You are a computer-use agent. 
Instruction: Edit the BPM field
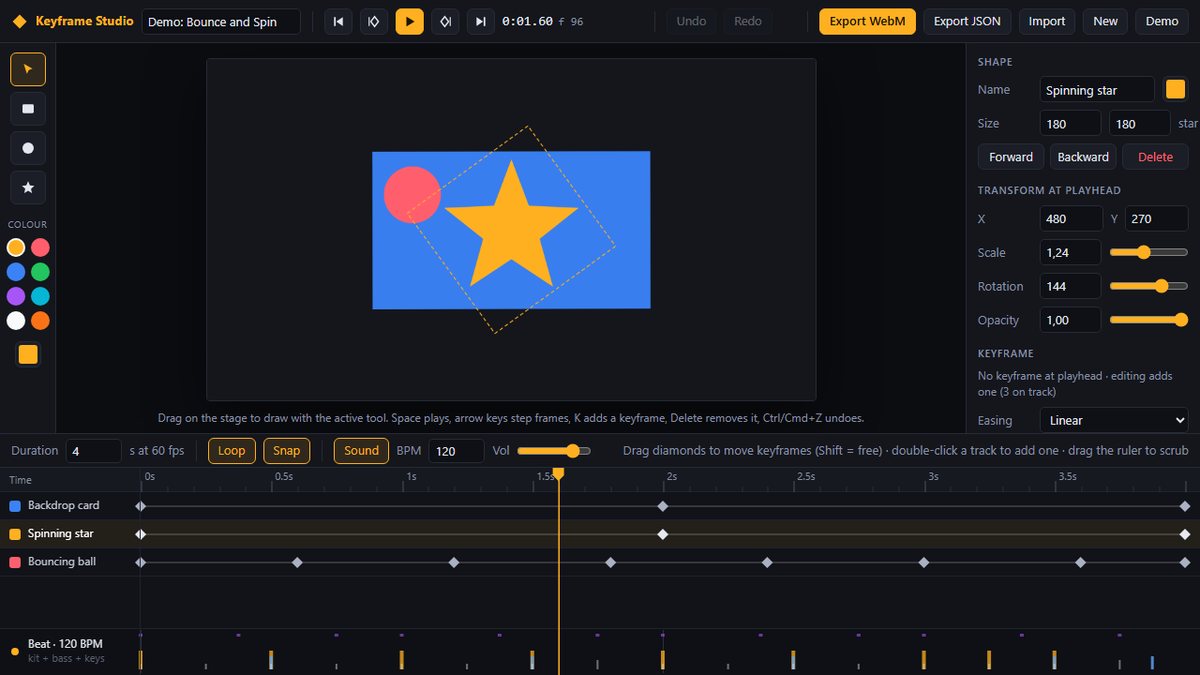pos(456,451)
